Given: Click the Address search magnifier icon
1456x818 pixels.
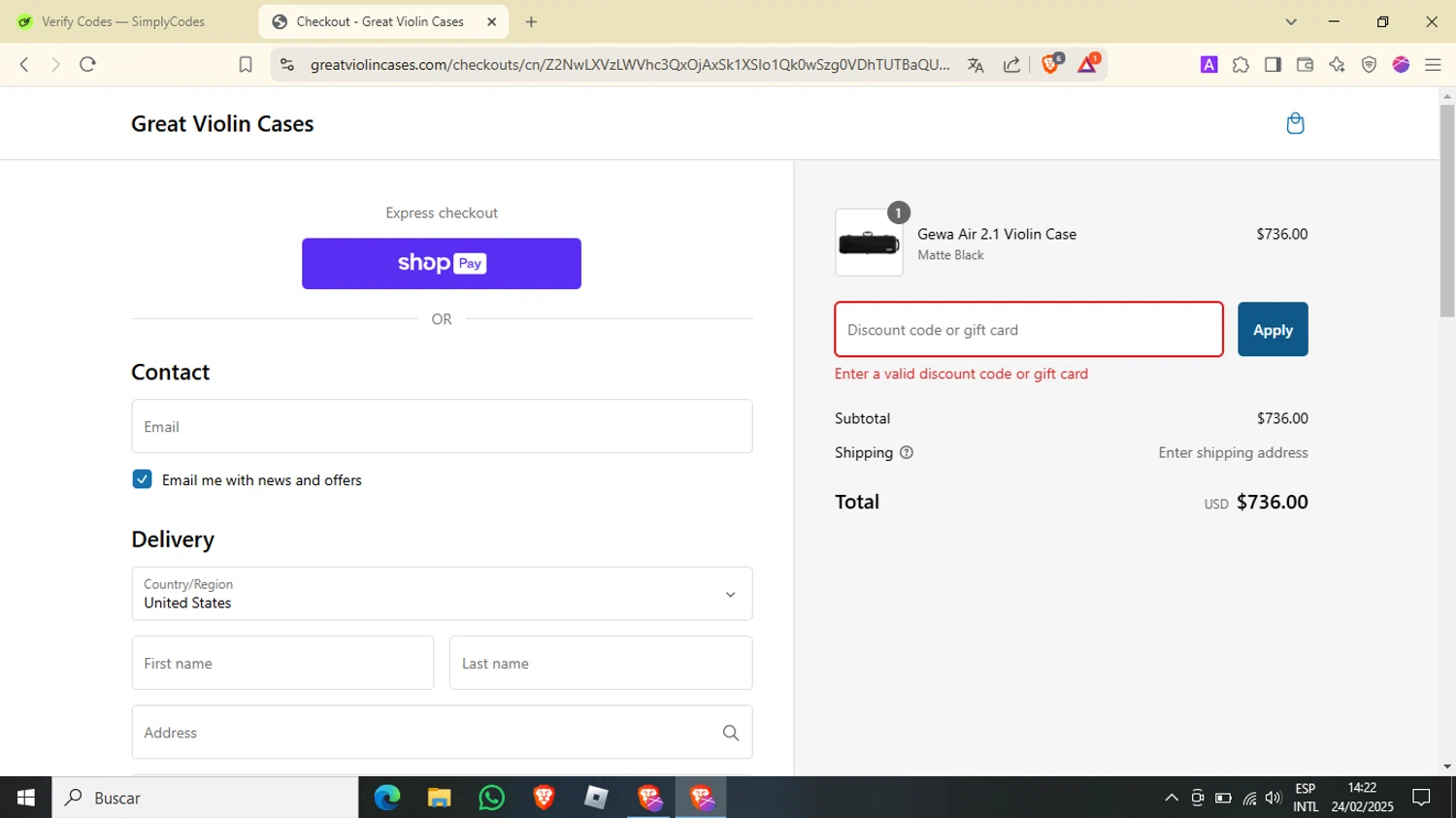Looking at the screenshot, I should [x=731, y=733].
